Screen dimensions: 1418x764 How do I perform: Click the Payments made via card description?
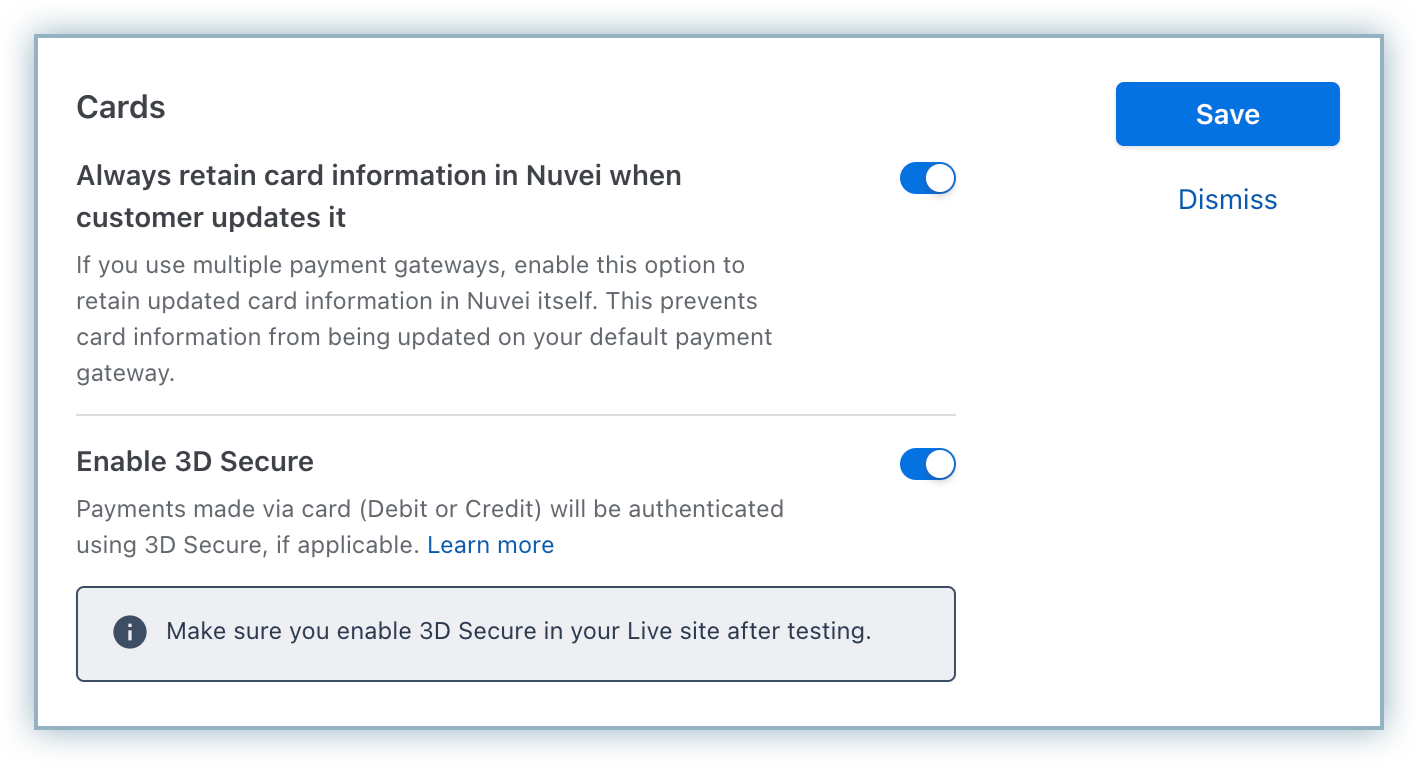coord(429,510)
